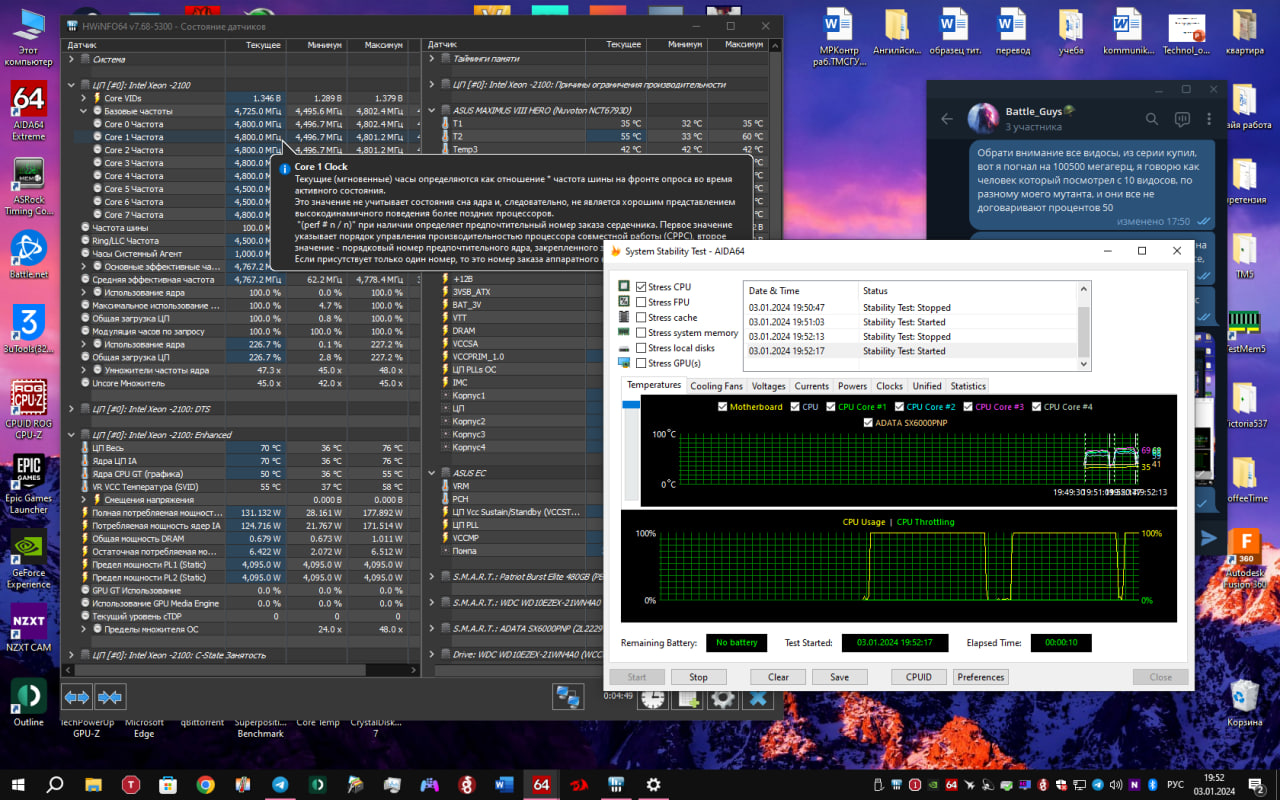Launch Epic Games Launcher desktop icon
Image resolution: width=1280 pixels, height=800 pixels.
tap(29, 485)
